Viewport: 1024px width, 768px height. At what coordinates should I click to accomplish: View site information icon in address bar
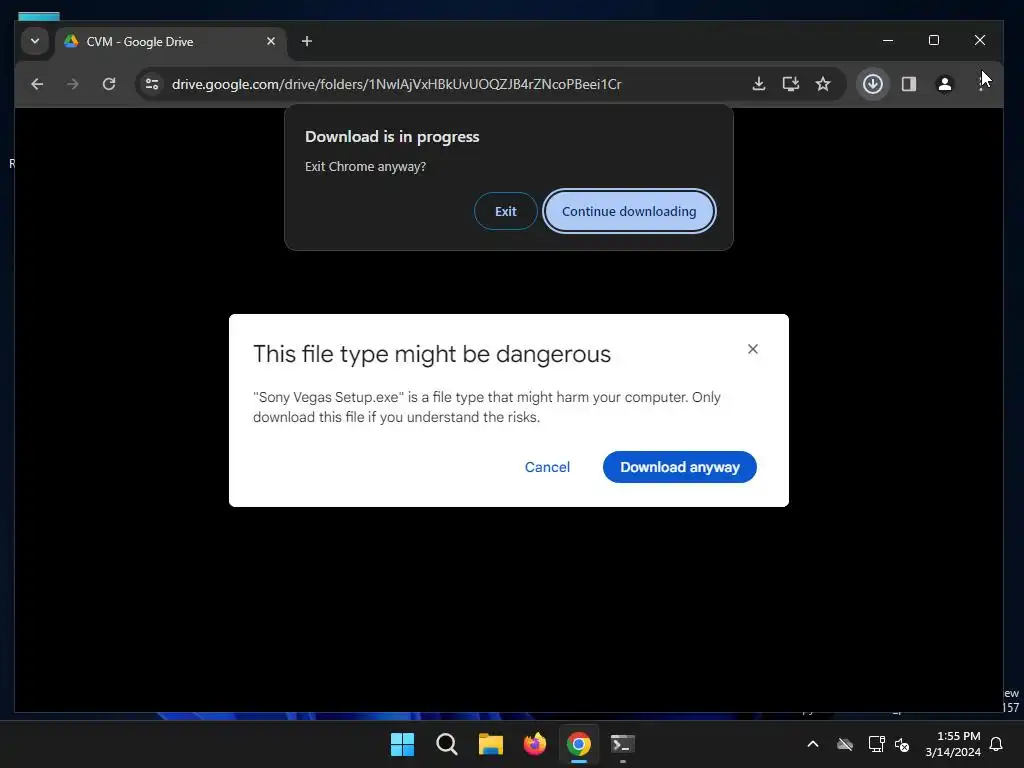pyautogui.click(x=152, y=84)
